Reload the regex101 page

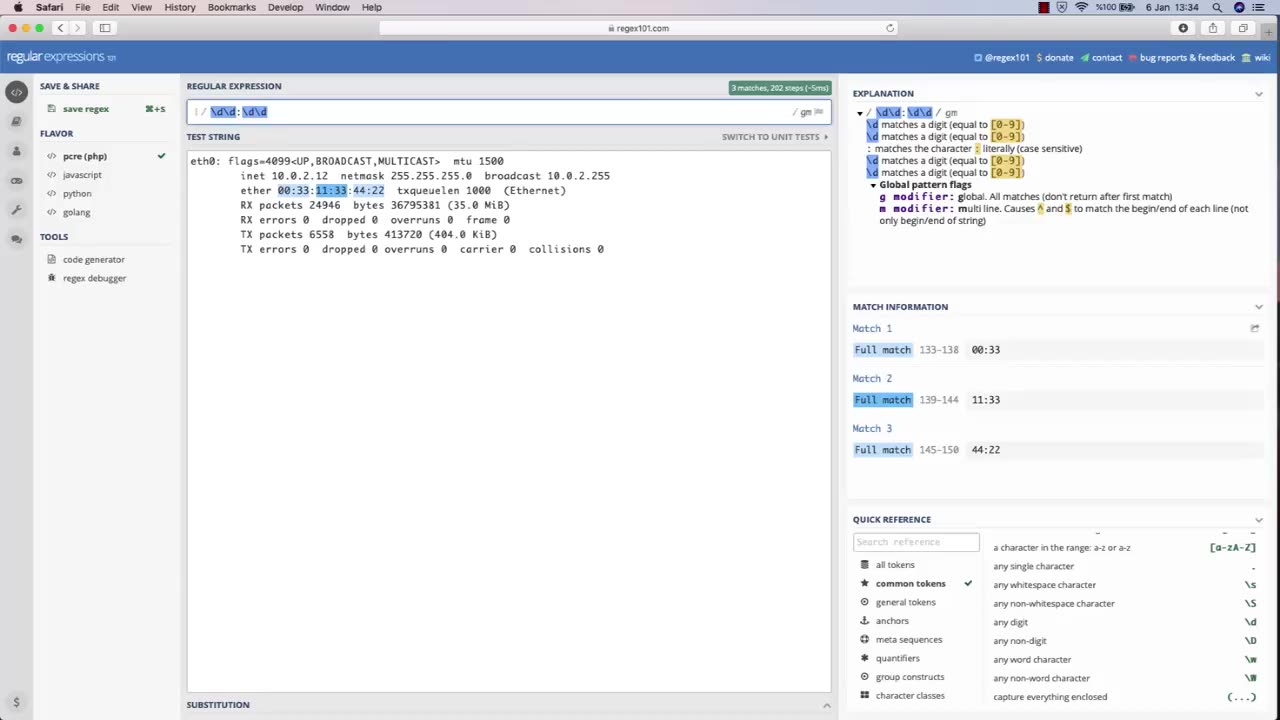pos(890,28)
